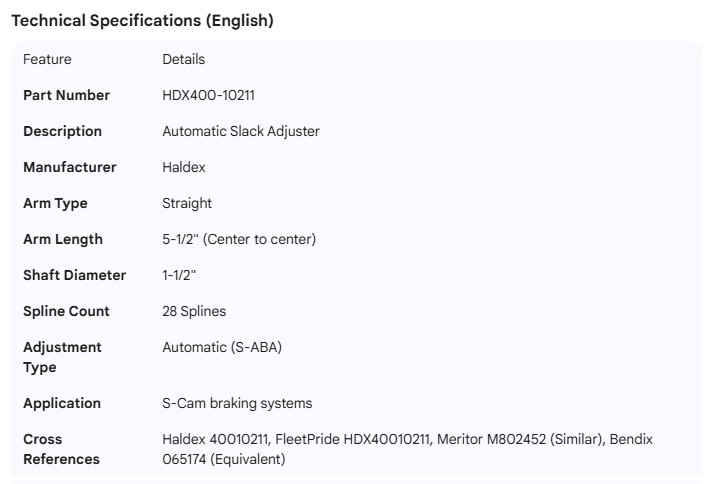Click the Haldex manufacturer value

click(x=184, y=167)
